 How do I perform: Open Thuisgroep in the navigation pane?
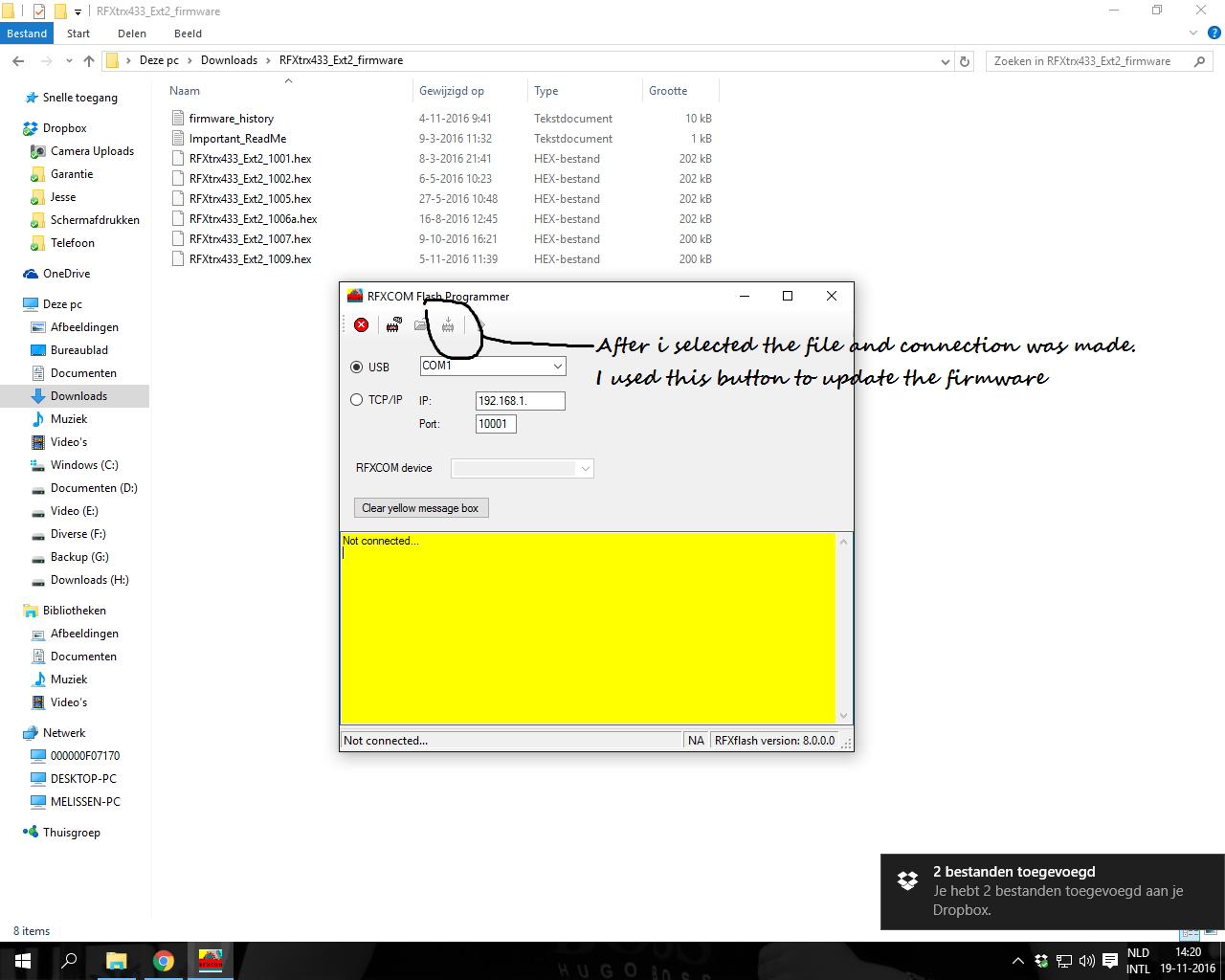71,833
